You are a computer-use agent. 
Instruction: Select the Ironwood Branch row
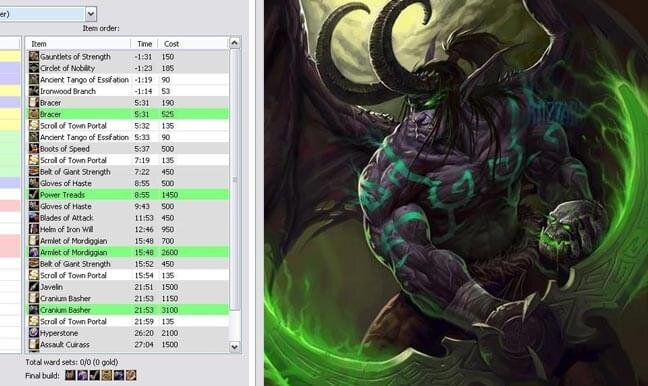click(x=129, y=91)
